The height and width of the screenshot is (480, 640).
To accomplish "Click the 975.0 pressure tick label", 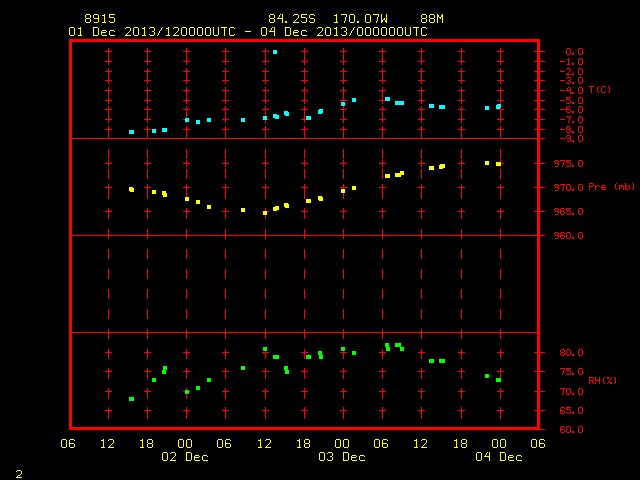I will click(x=568, y=164).
